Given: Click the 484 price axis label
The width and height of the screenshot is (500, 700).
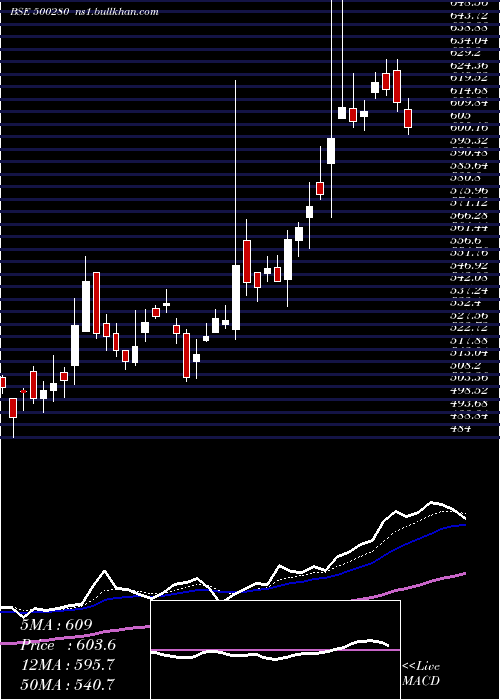Looking at the screenshot, I should click(x=460, y=429).
